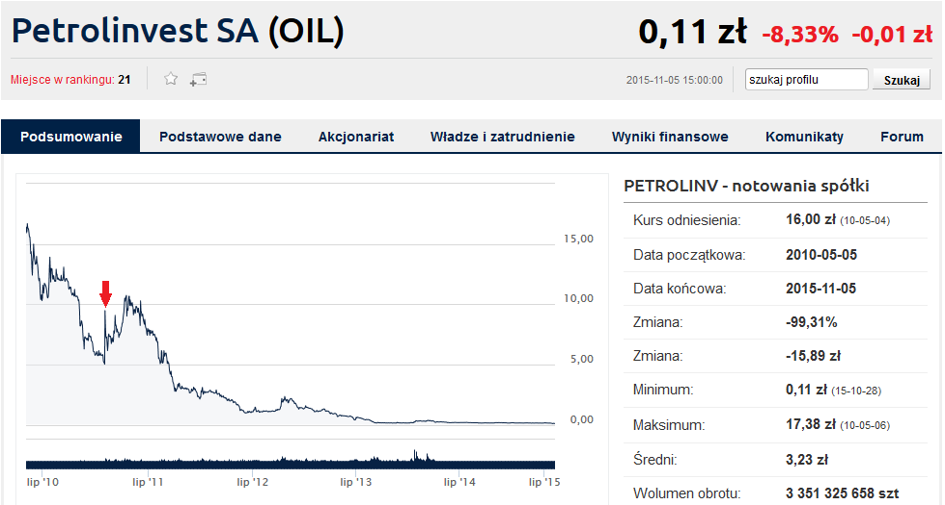The width and height of the screenshot is (945, 505).
Task: View Wyniki finansowe tab
Action: [x=670, y=137]
